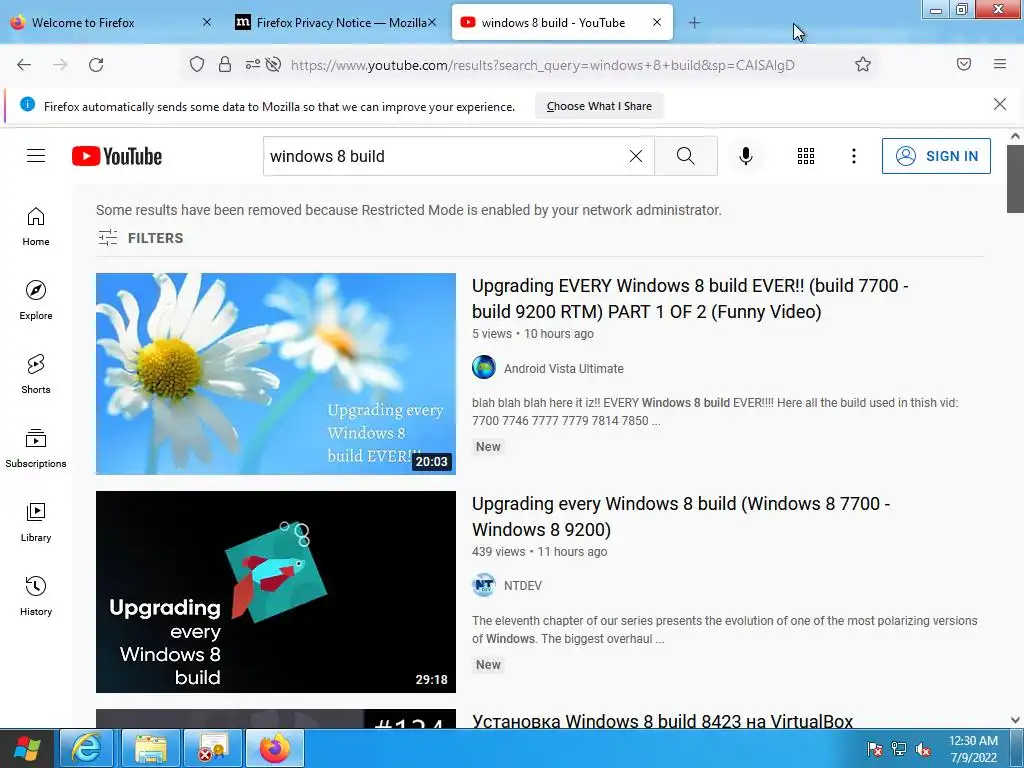Click scrollbar down arrow
The width and height of the screenshot is (1024, 768).
(1015, 720)
